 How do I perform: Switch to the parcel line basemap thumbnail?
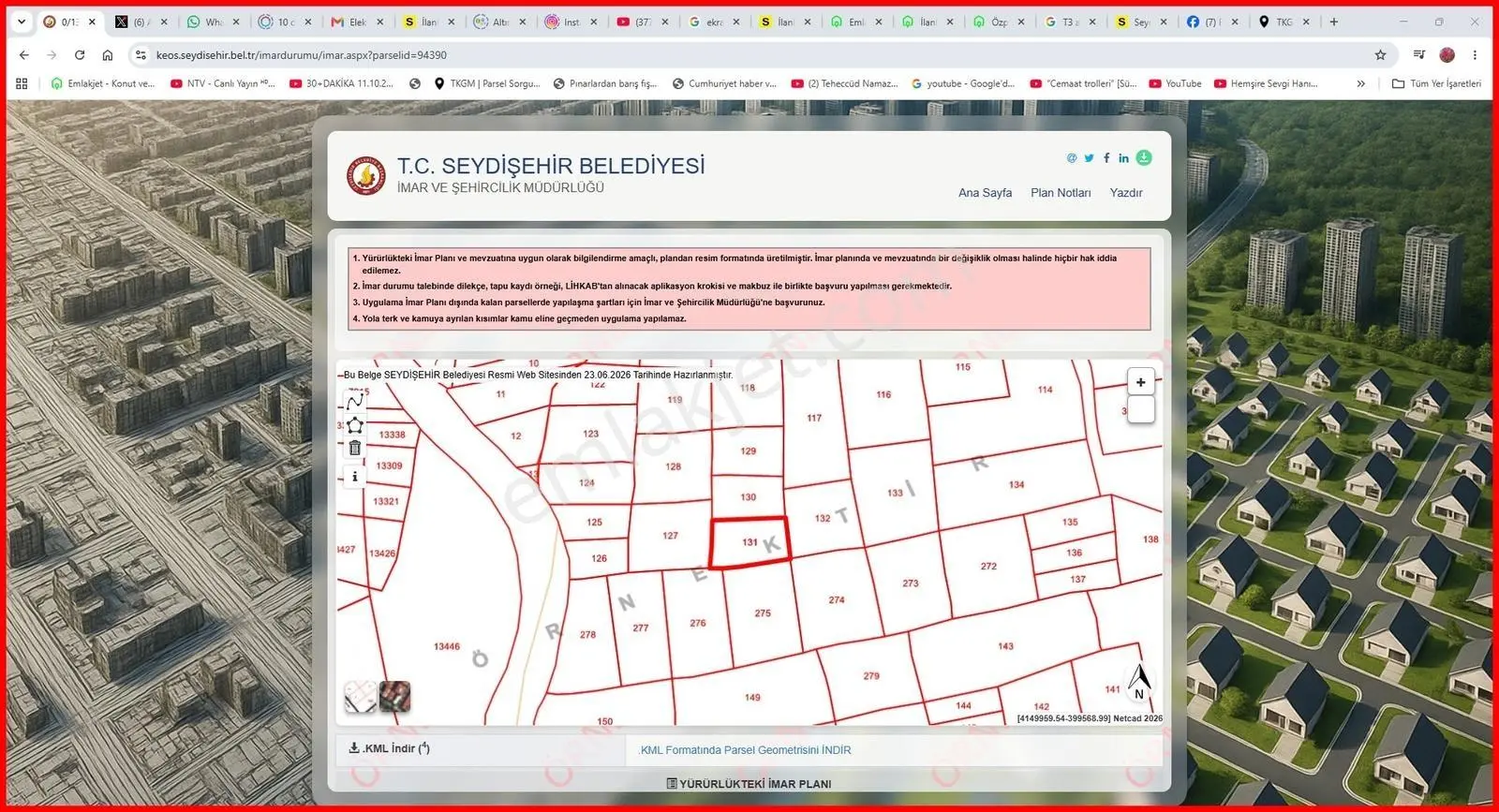(361, 697)
